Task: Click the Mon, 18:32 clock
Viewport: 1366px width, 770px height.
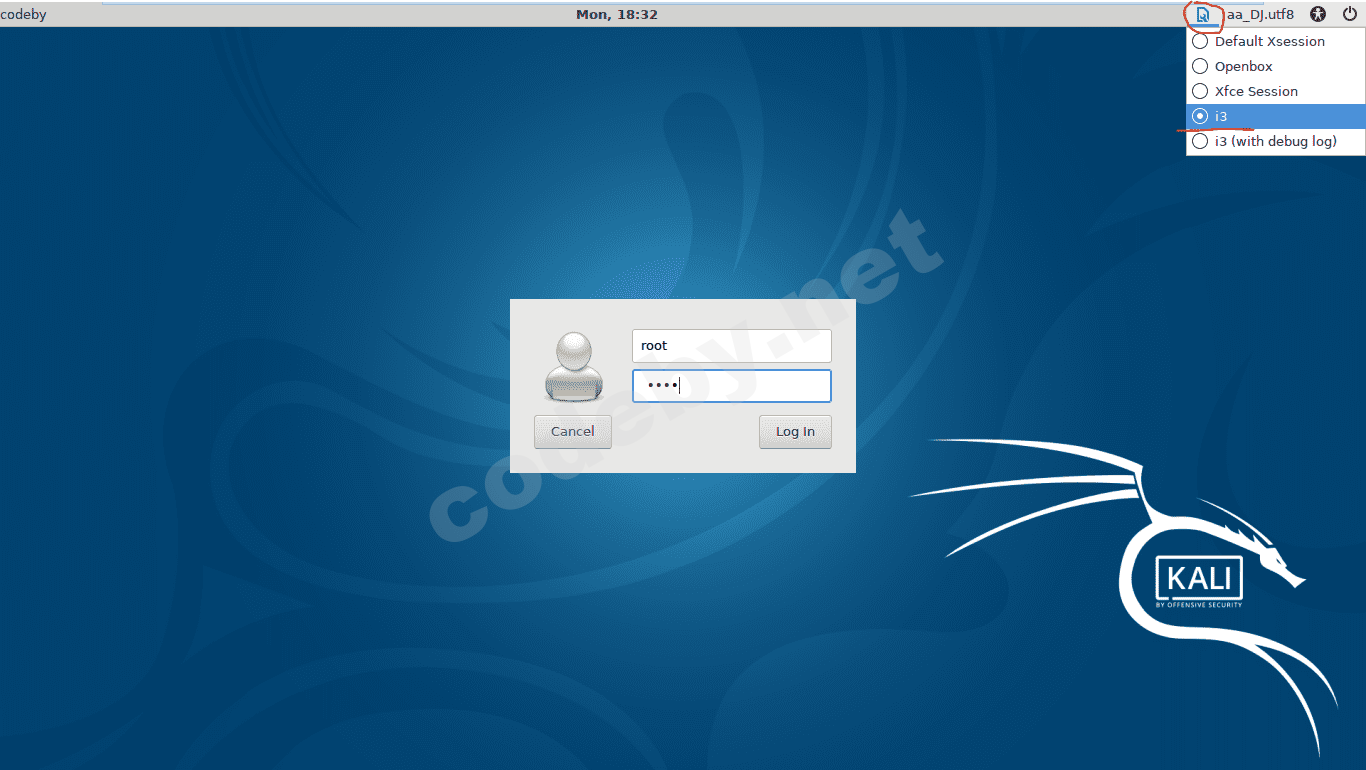Action: tap(617, 14)
